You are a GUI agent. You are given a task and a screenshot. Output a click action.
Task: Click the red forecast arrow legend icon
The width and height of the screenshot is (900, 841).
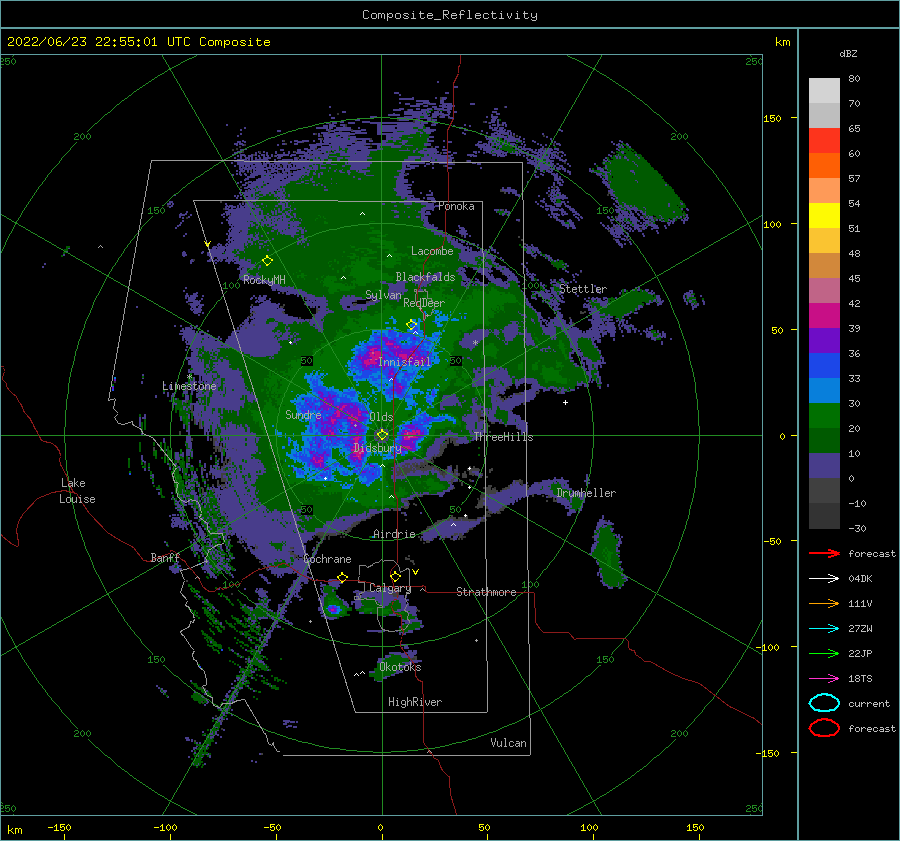[x=824, y=553]
